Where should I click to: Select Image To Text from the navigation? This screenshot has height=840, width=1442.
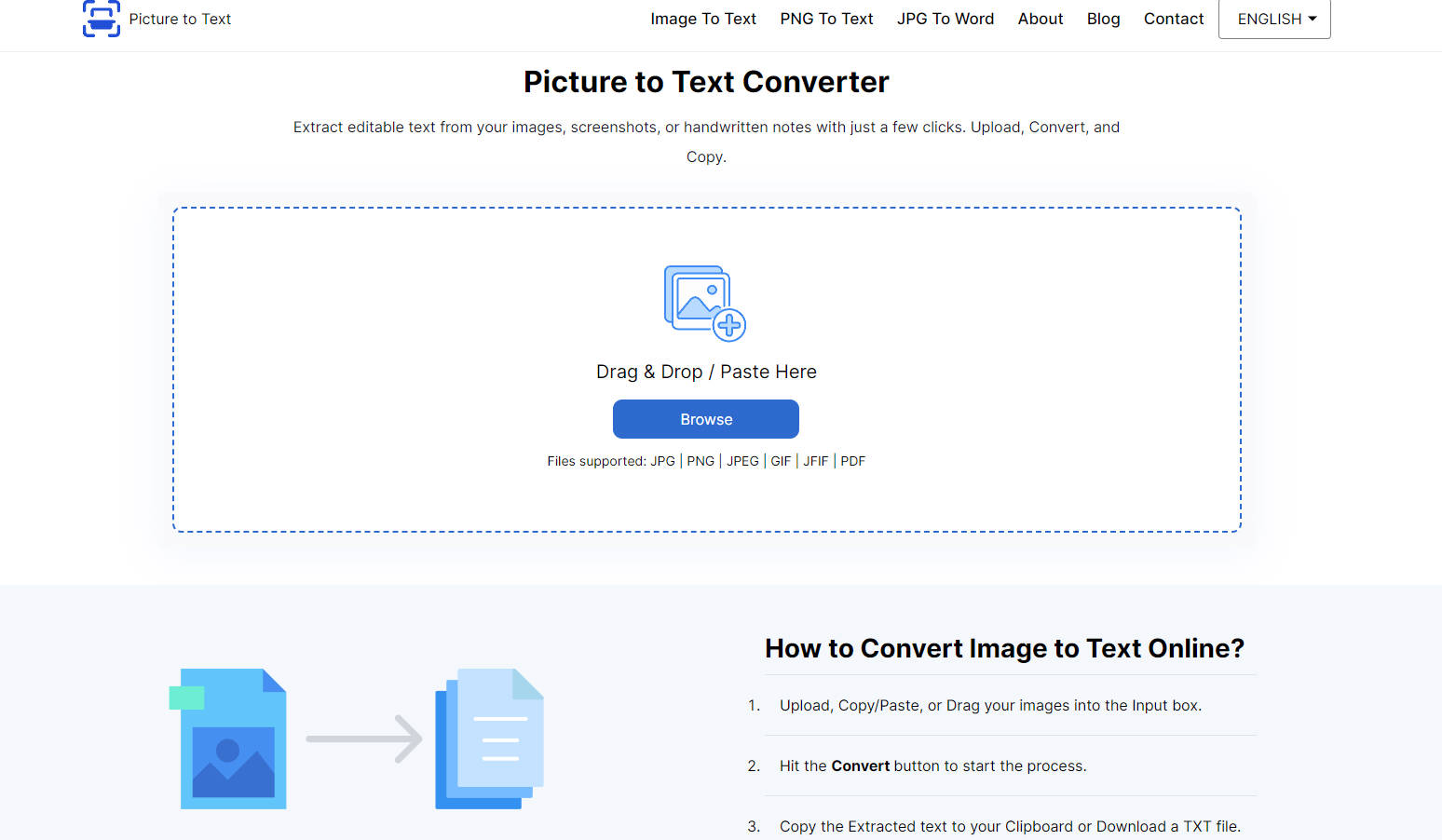coord(703,19)
